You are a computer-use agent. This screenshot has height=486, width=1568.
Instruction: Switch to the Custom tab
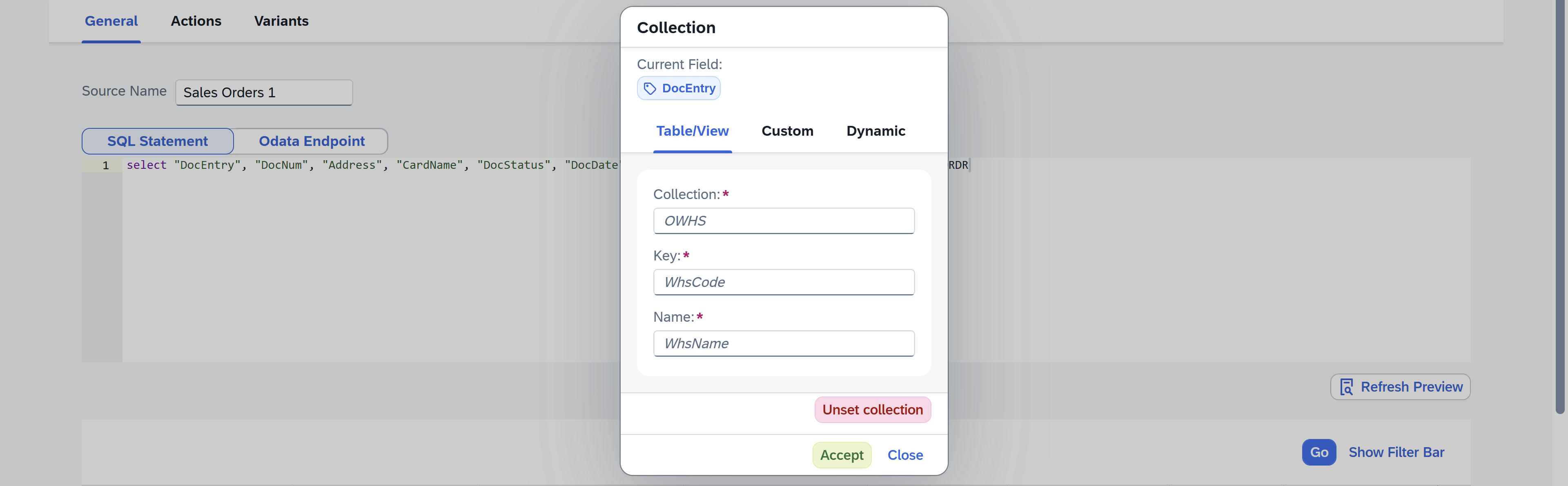(788, 130)
